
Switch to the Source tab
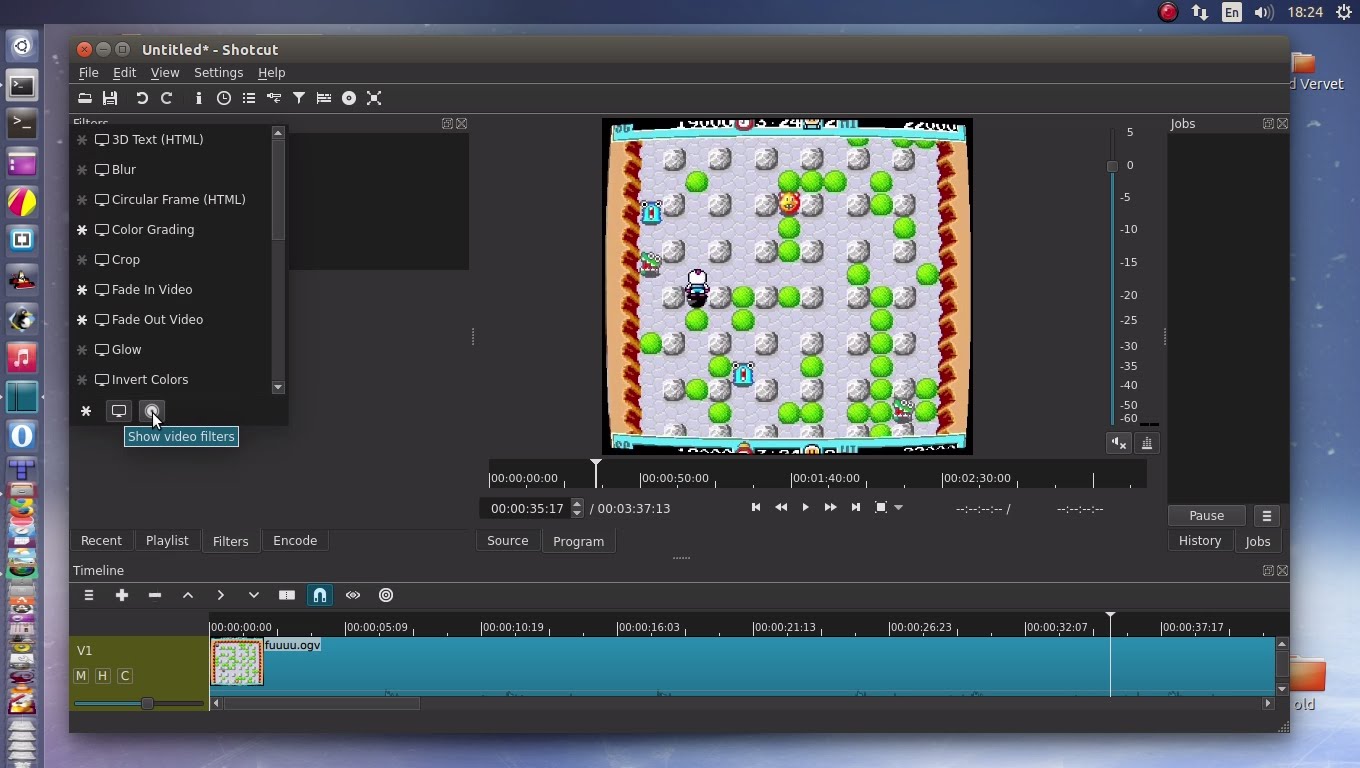[508, 541]
